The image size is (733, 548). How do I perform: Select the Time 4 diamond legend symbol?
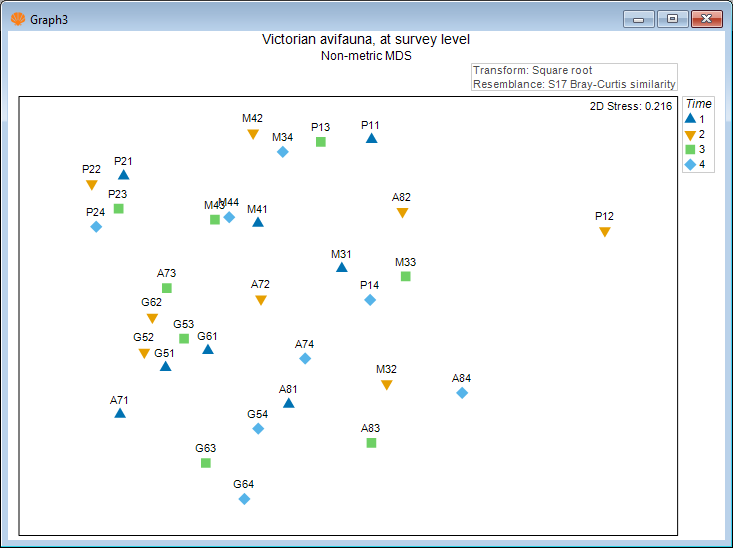tap(690, 164)
